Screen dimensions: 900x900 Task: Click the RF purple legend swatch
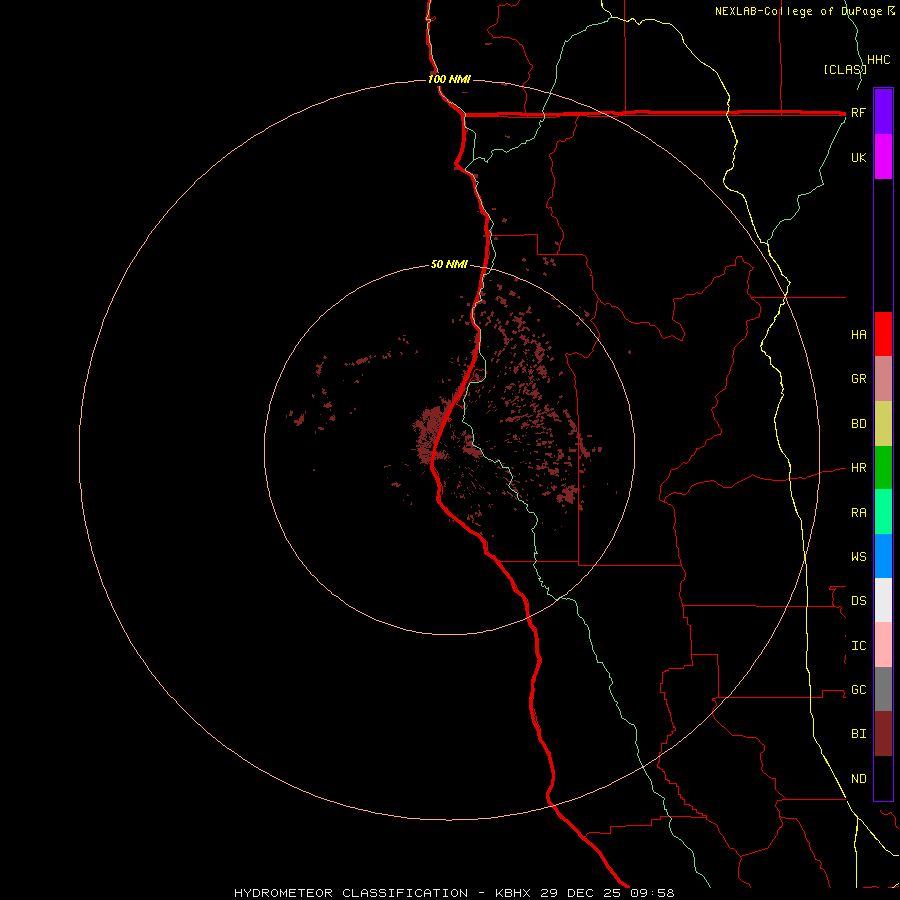883,111
